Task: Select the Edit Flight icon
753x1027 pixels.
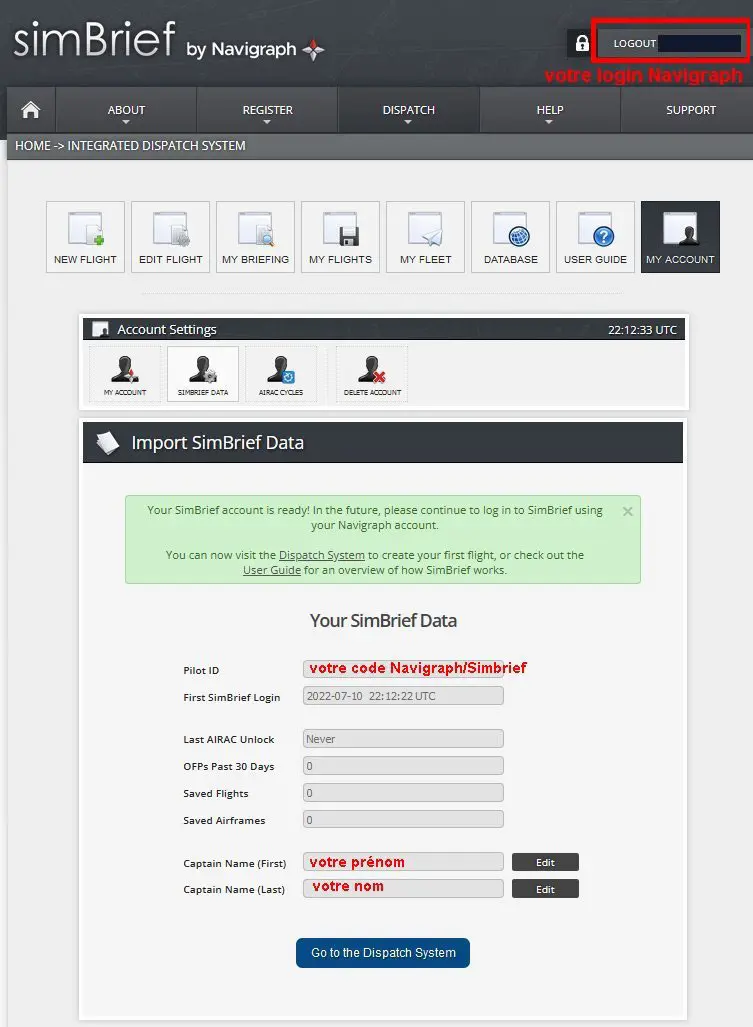Action: click(170, 237)
